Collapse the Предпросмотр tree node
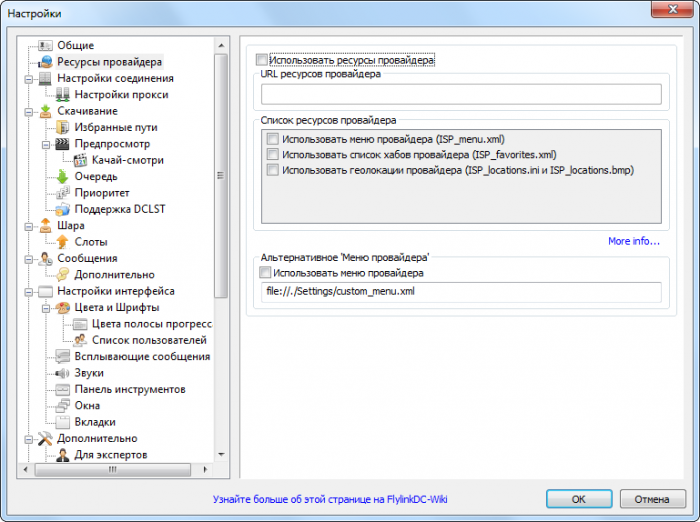 [x=47, y=144]
